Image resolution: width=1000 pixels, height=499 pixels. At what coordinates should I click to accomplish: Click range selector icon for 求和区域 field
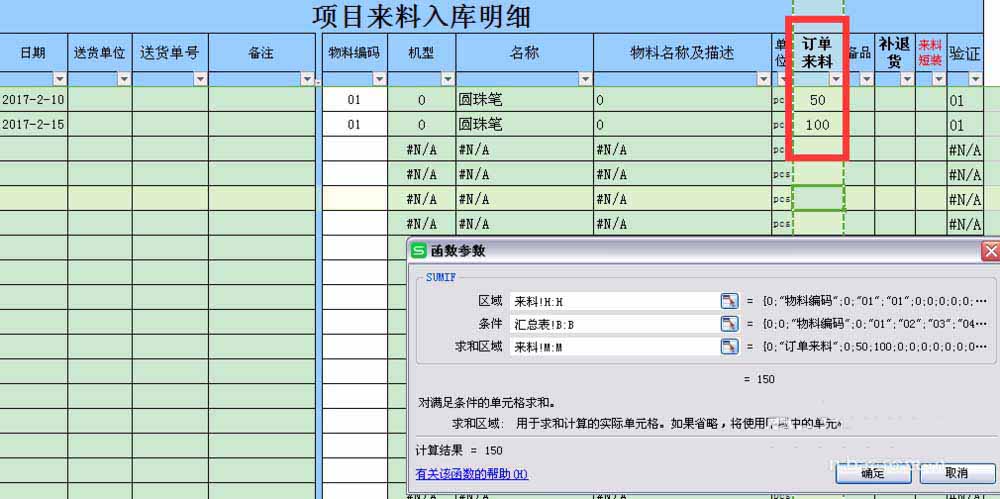729,346
